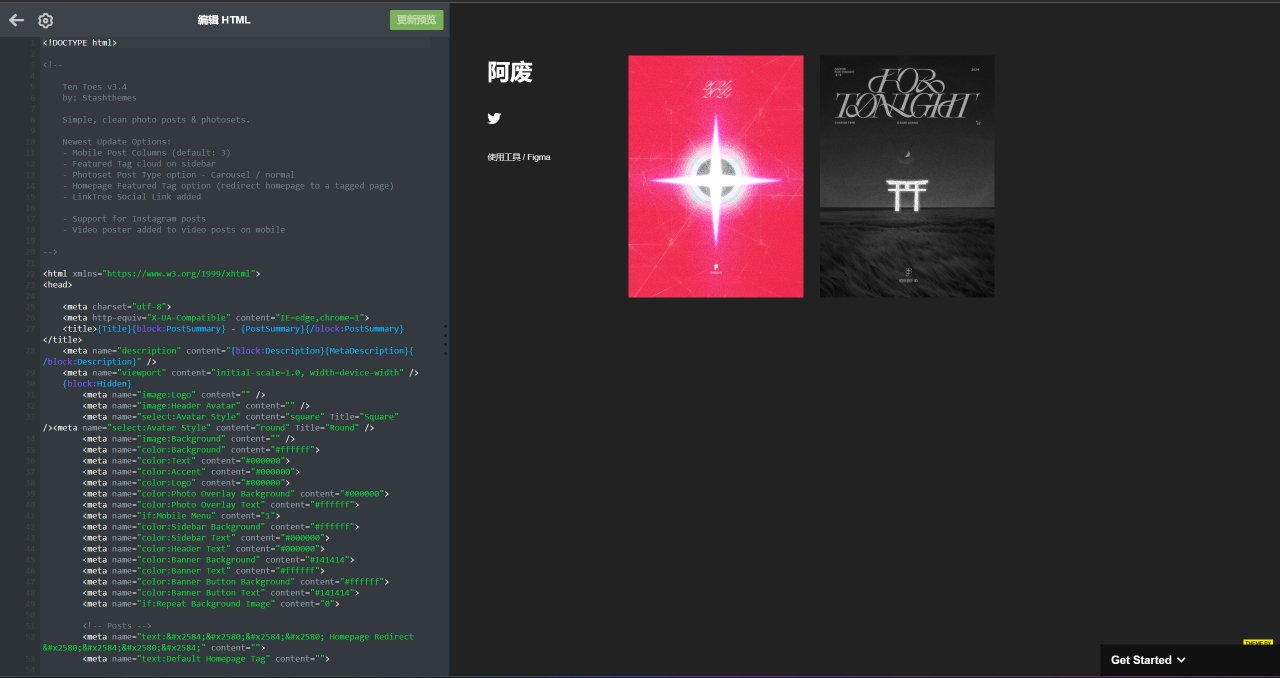The height and width of the screenshot is (678, 1280).
Task: Click the <html xmlns=...> code line
Action: point(152,273)
